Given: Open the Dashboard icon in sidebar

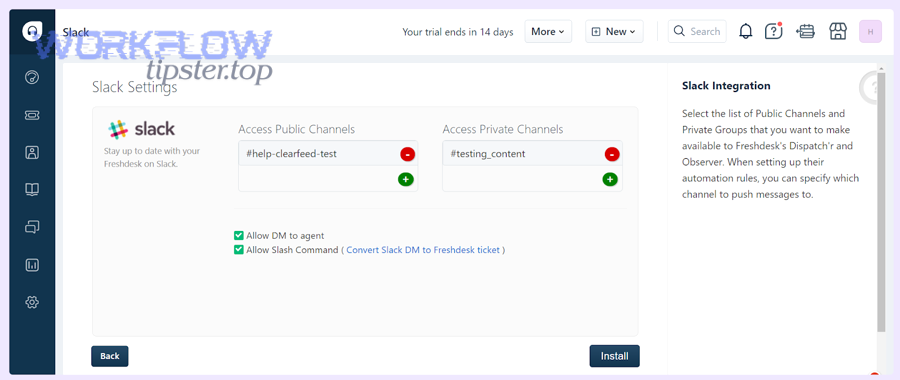Looking at the screenshot, I should (32, 77).
